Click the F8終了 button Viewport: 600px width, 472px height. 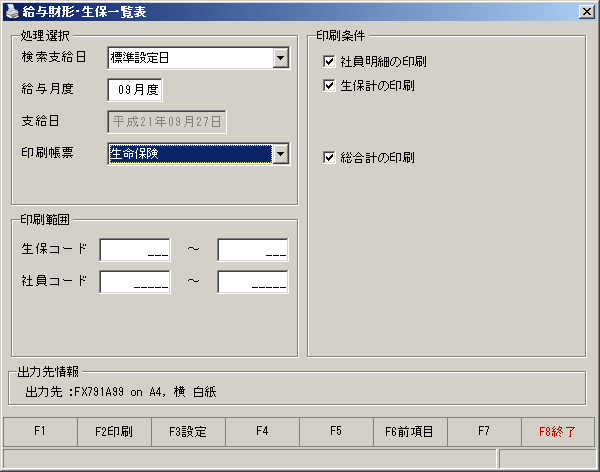coord(558,431)
